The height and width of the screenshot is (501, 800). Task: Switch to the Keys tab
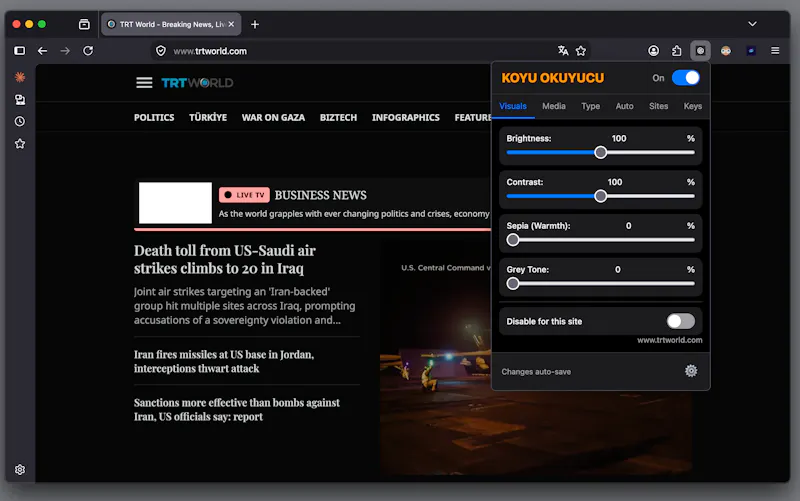(692, 106)
